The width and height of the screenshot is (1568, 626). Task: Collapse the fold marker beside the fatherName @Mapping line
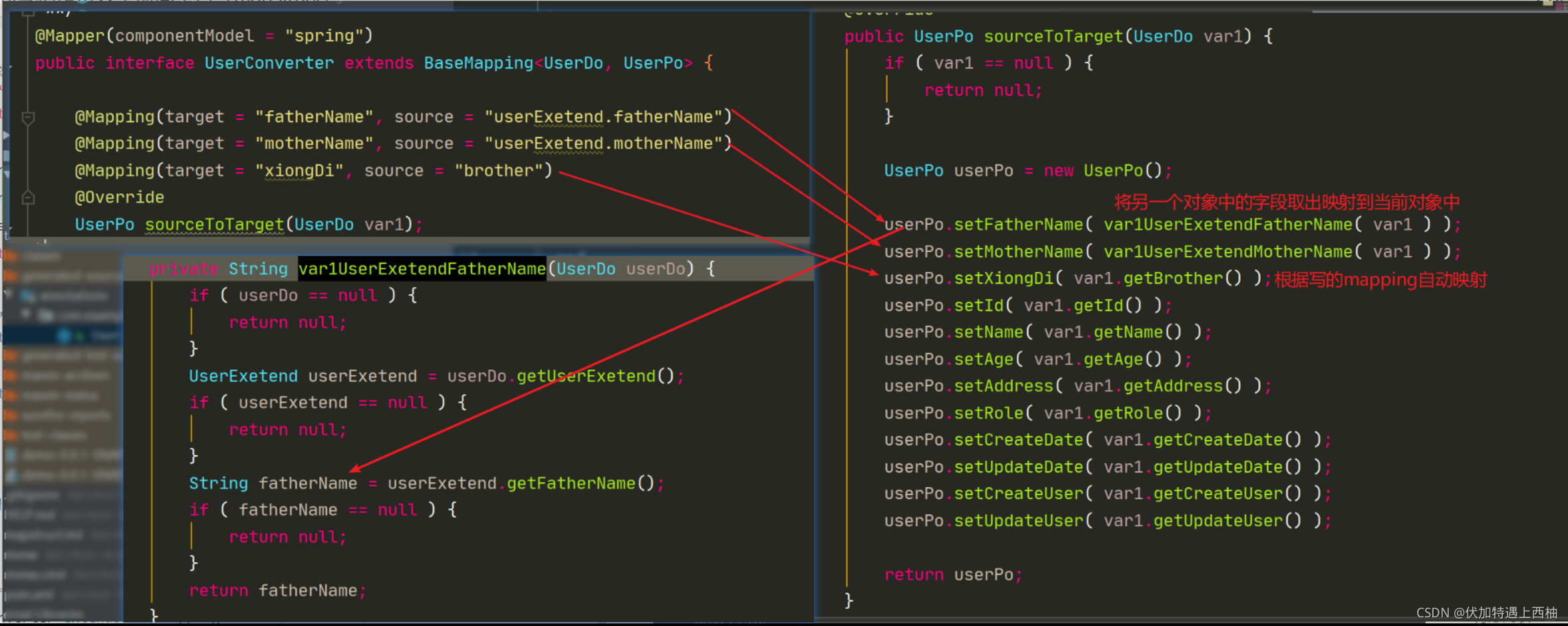tap(28, 118)
